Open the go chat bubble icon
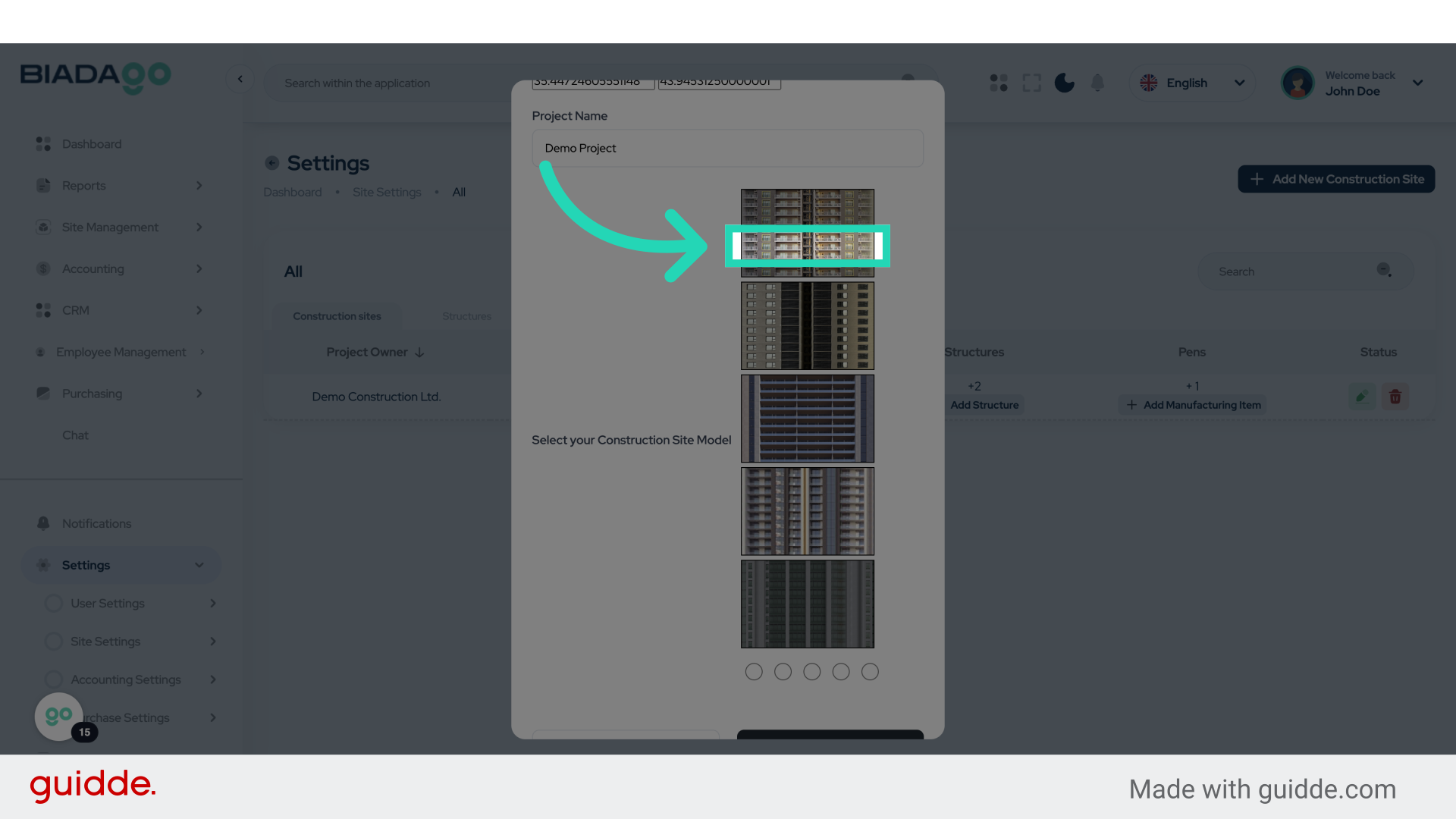The width and height of the screenshot is (1456, 819). point(58,716)
